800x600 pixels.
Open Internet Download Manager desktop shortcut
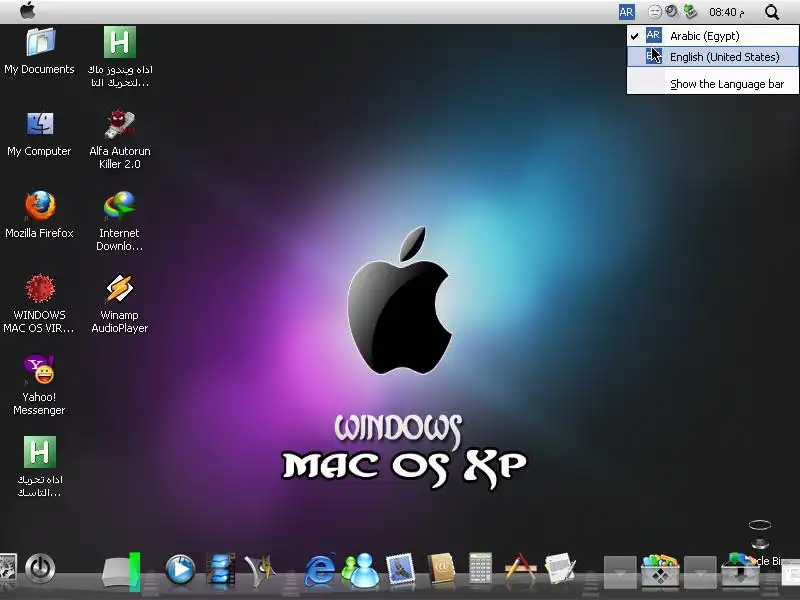click(x=120, y=221)
